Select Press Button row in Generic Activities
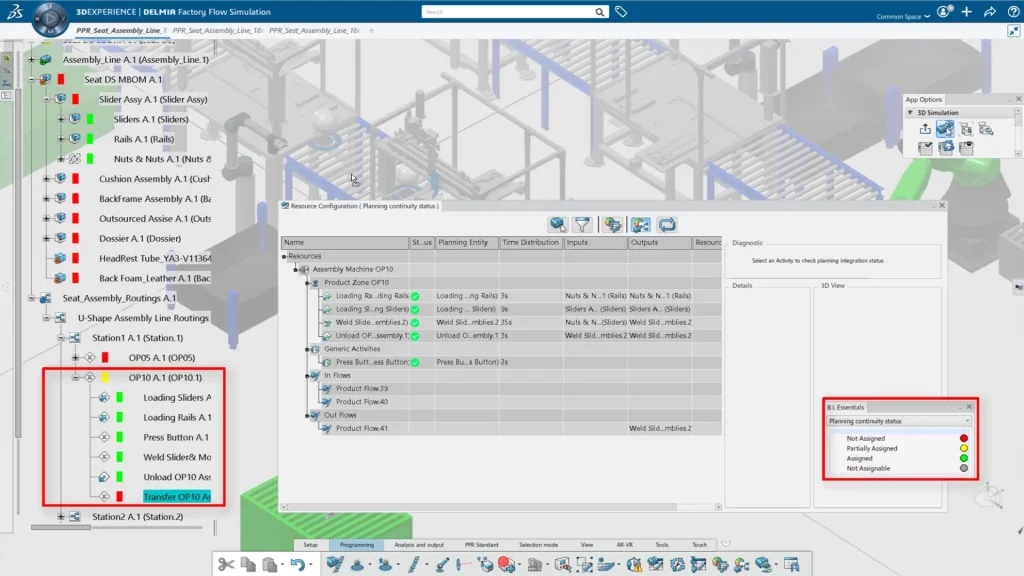 click(373, 362)
